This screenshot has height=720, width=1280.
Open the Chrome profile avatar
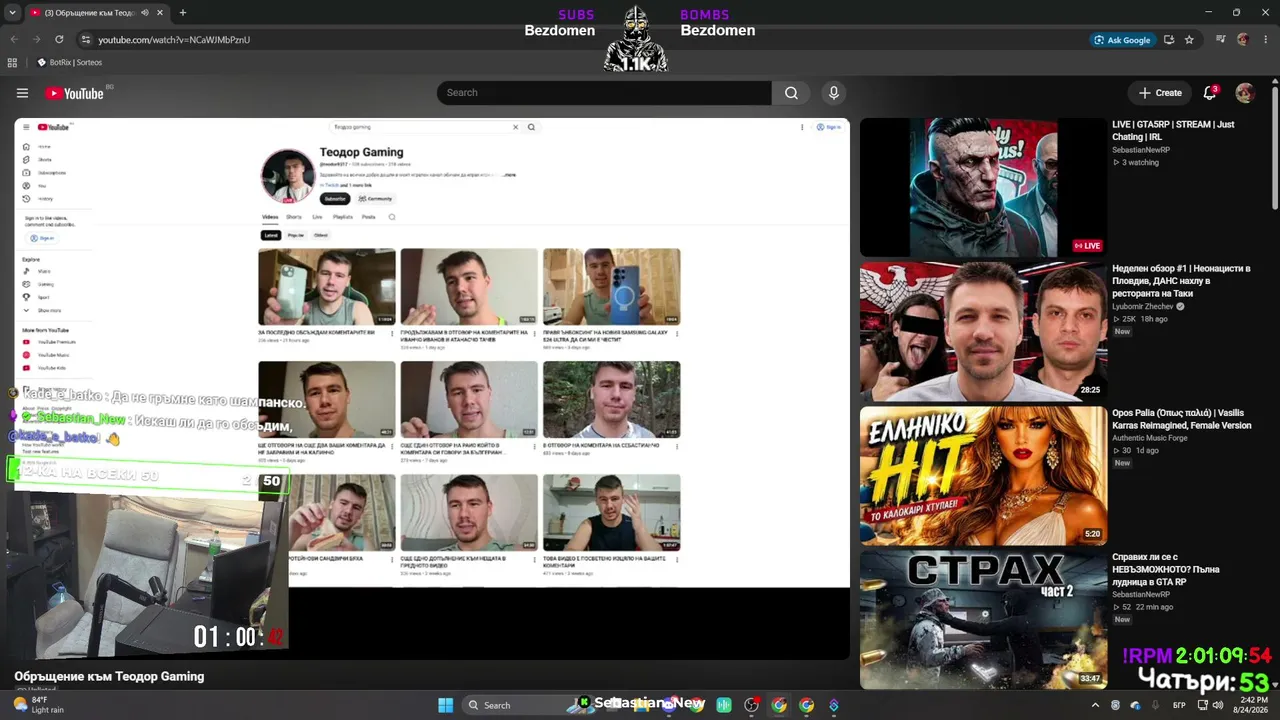click(1243, 40)
